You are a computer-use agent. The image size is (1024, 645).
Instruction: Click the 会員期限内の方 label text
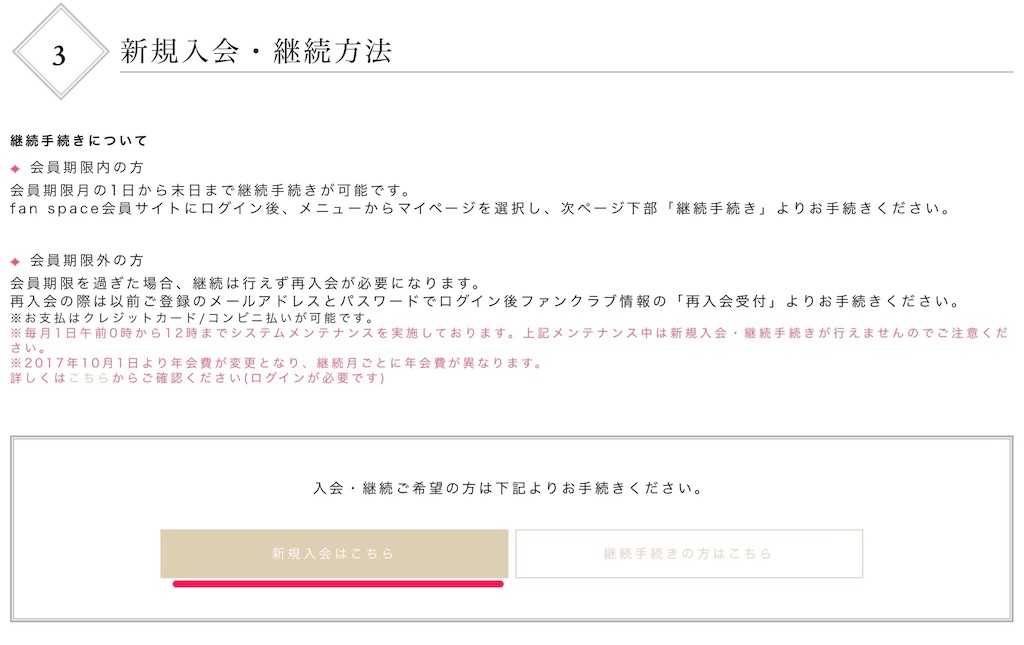click(86, 168)
